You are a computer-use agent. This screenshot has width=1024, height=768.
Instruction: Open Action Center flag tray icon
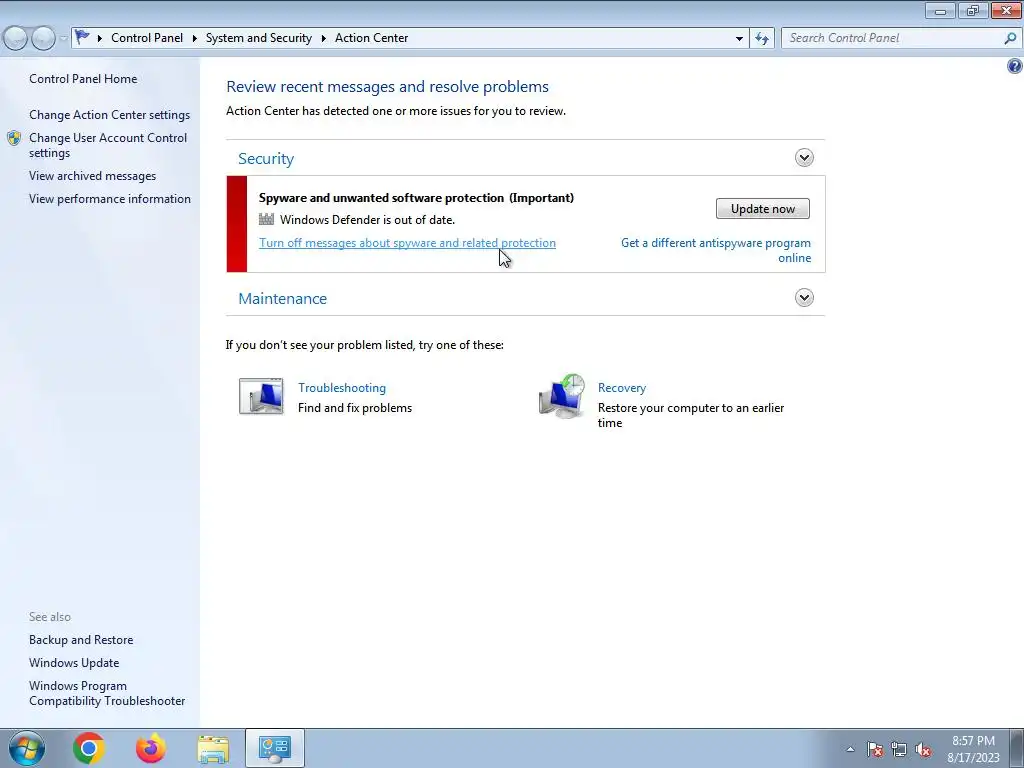click(875, 749)
